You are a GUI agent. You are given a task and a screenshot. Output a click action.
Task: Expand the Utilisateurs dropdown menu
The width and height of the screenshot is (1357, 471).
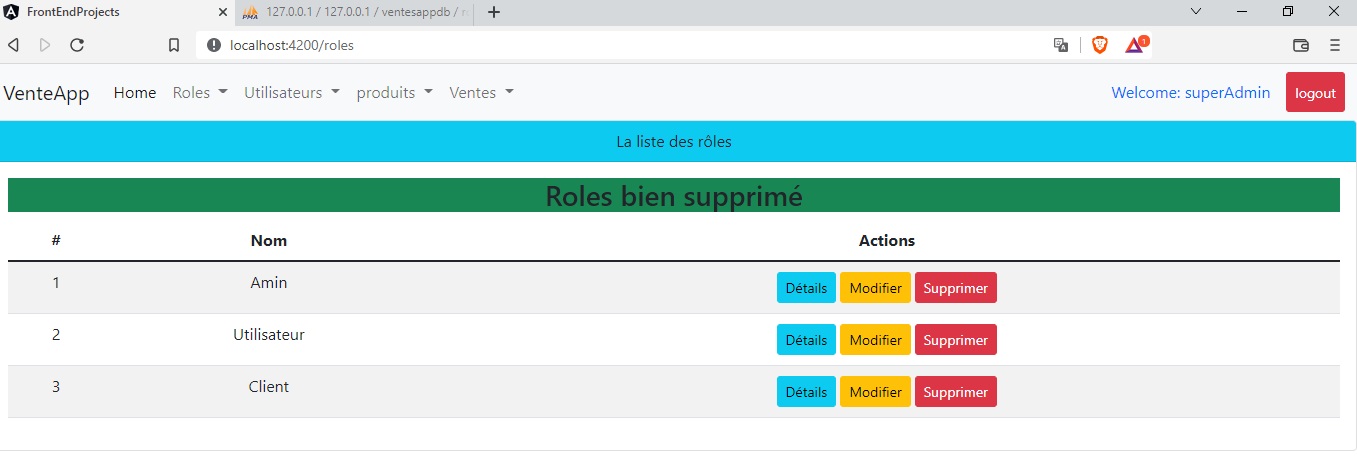pyautogui.click(x=292, y=92)
